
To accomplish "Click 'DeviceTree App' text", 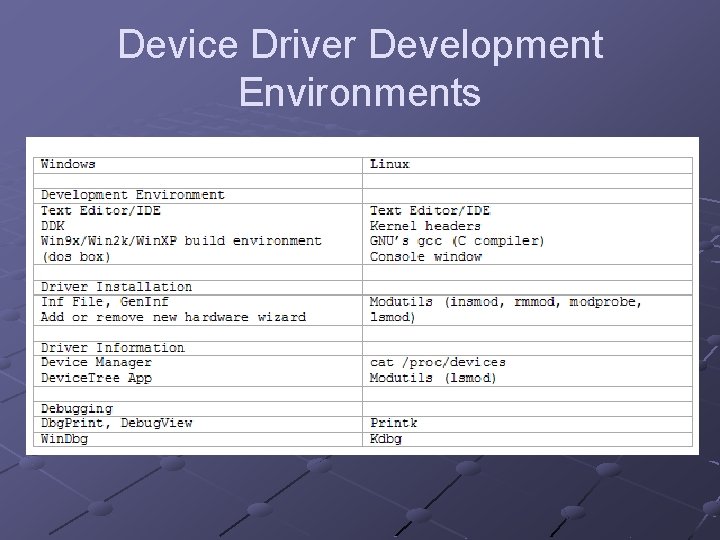I will click(x=96, y=378).
